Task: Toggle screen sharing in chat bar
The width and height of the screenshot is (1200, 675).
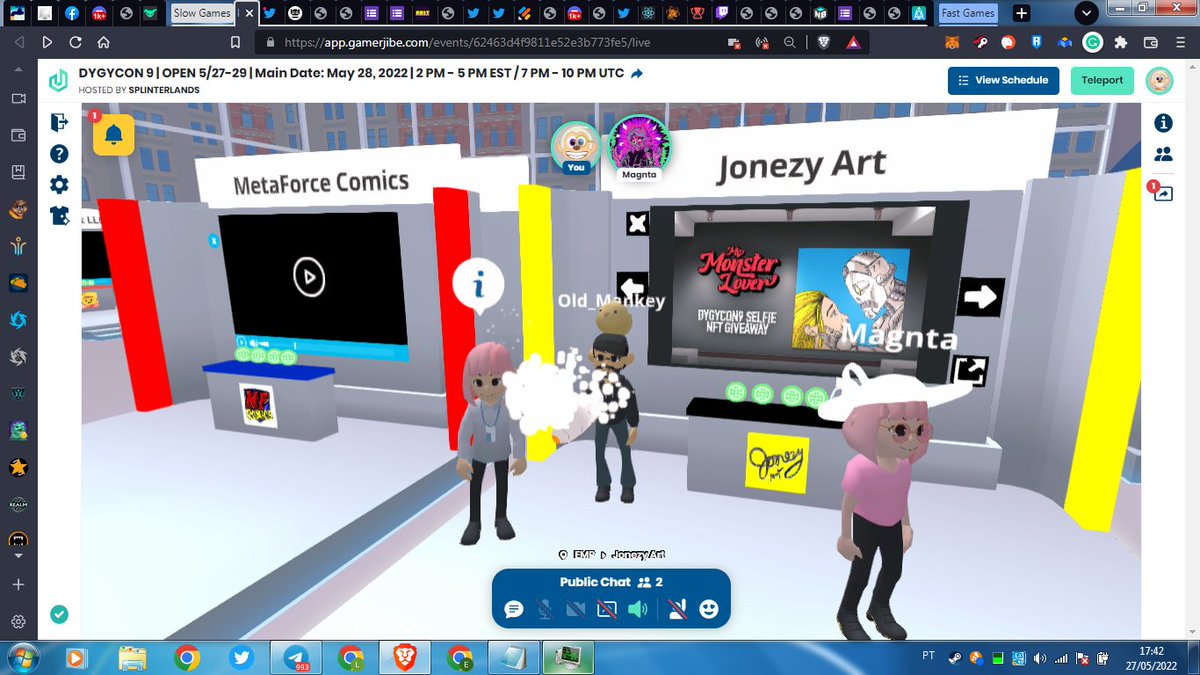Action: point(606,609)
